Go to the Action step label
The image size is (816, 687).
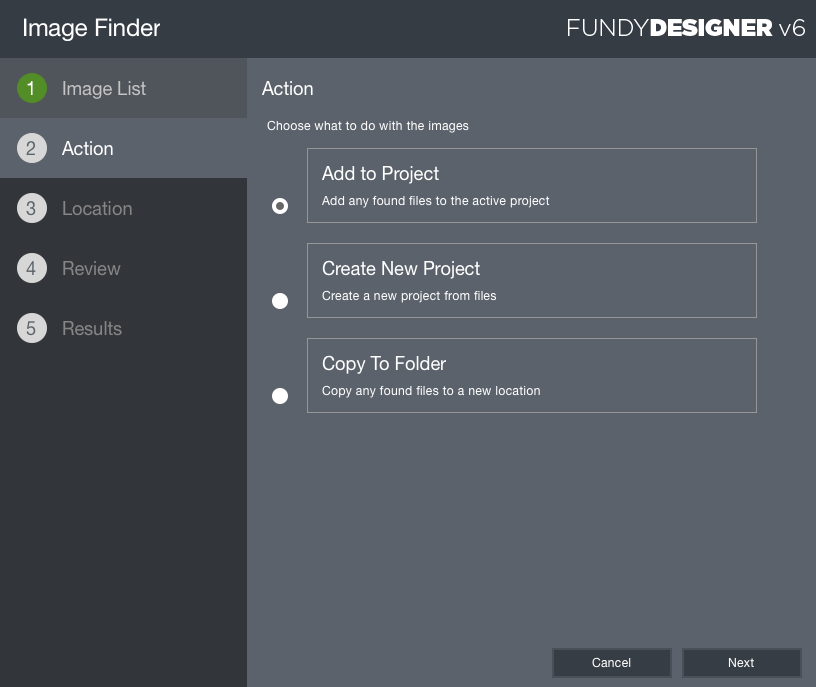click(87, 148)
